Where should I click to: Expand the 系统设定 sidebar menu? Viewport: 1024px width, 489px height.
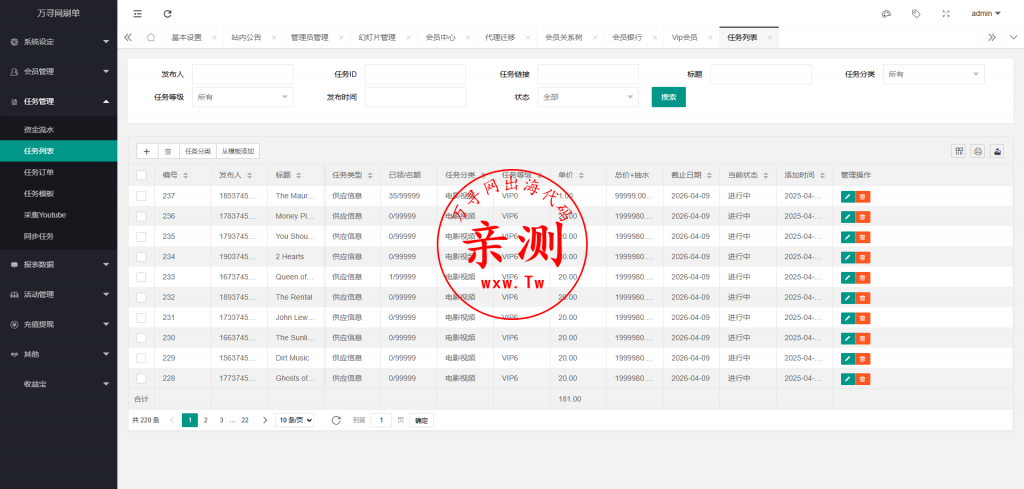pyautogui.click(x=59, y=42)
